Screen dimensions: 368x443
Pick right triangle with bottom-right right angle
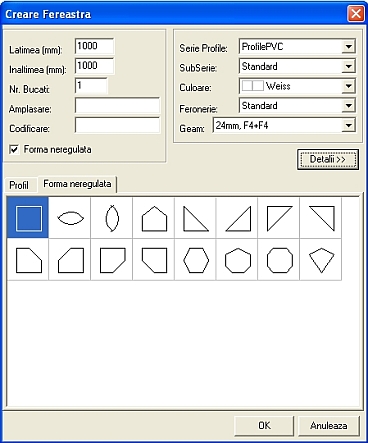(237, 218)
